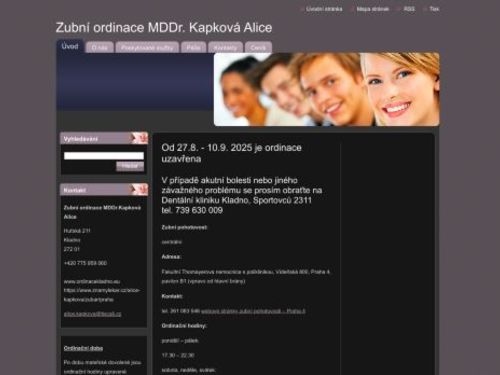This screenshot has width=500, height=375.
Task: Click the Zubní pohotovost label
Action: (184, 227)
